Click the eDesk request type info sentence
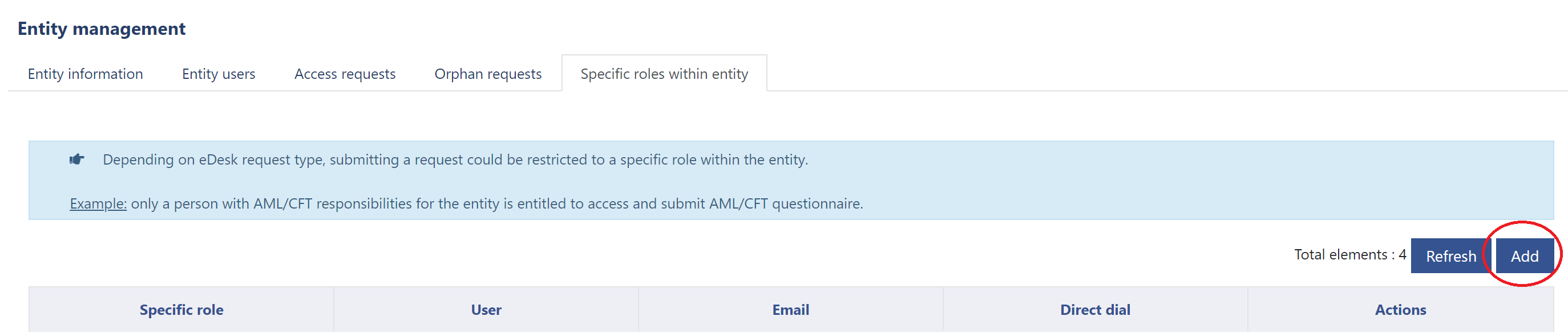The image size is (1568, 332). point(455,159)
